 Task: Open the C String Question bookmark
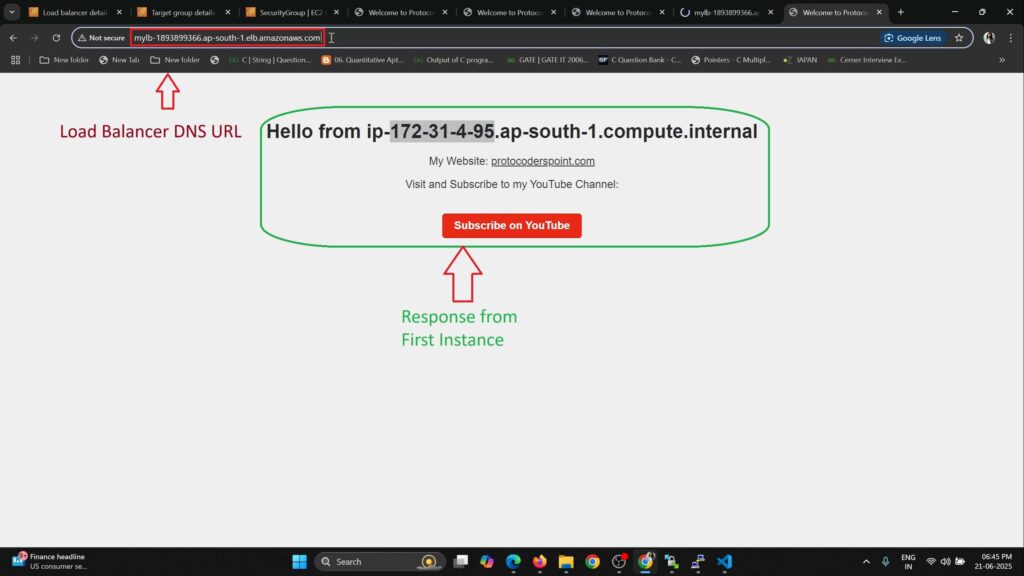(270, 59)
